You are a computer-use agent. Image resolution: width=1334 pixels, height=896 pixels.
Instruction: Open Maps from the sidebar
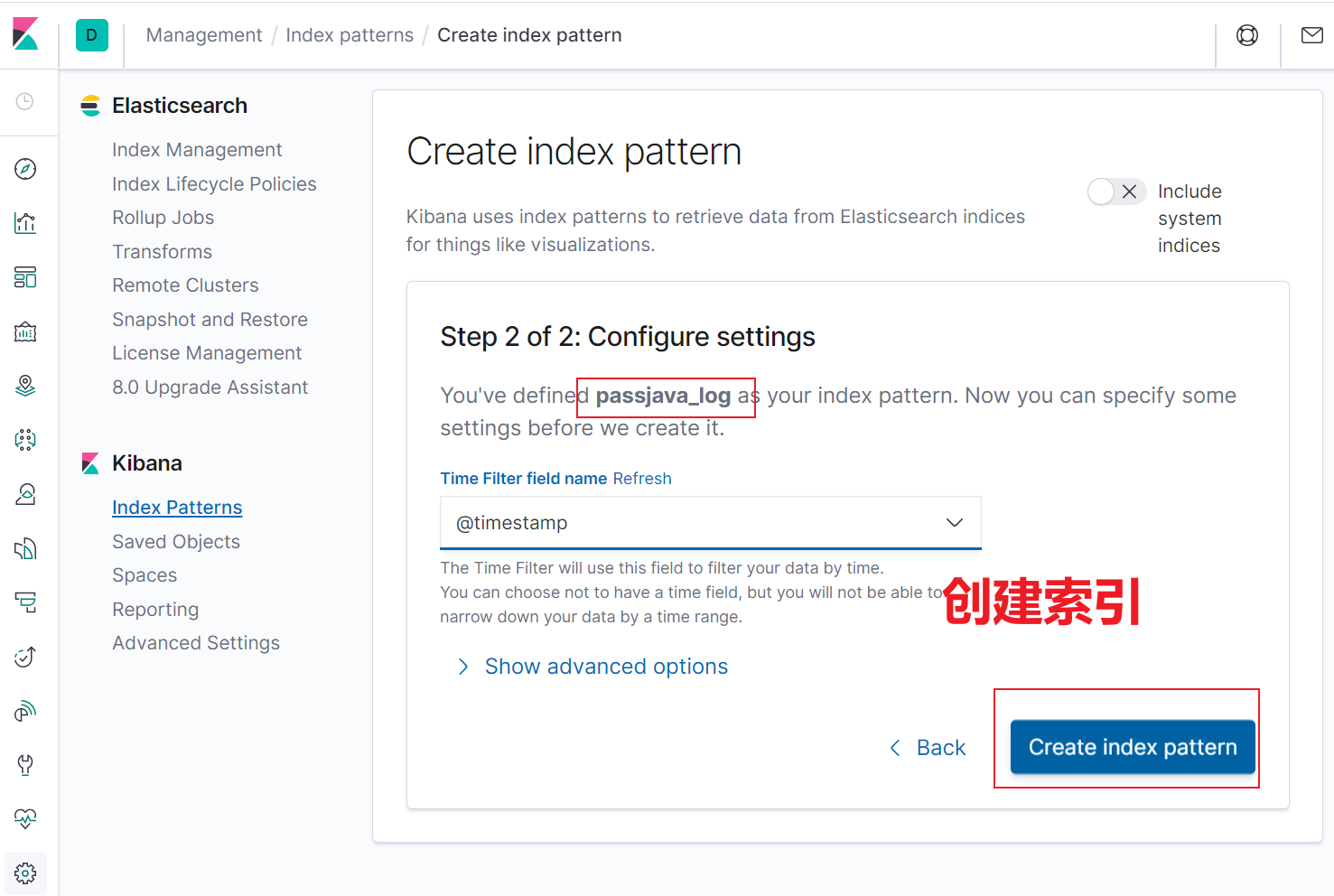25,386
